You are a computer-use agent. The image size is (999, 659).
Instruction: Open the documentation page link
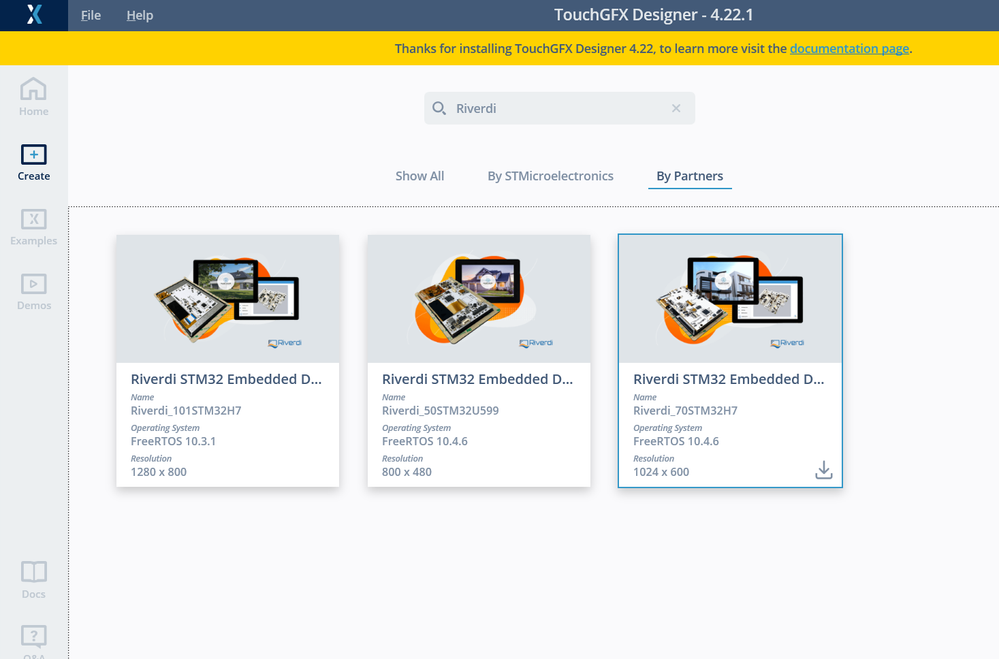tap(849, 48)
